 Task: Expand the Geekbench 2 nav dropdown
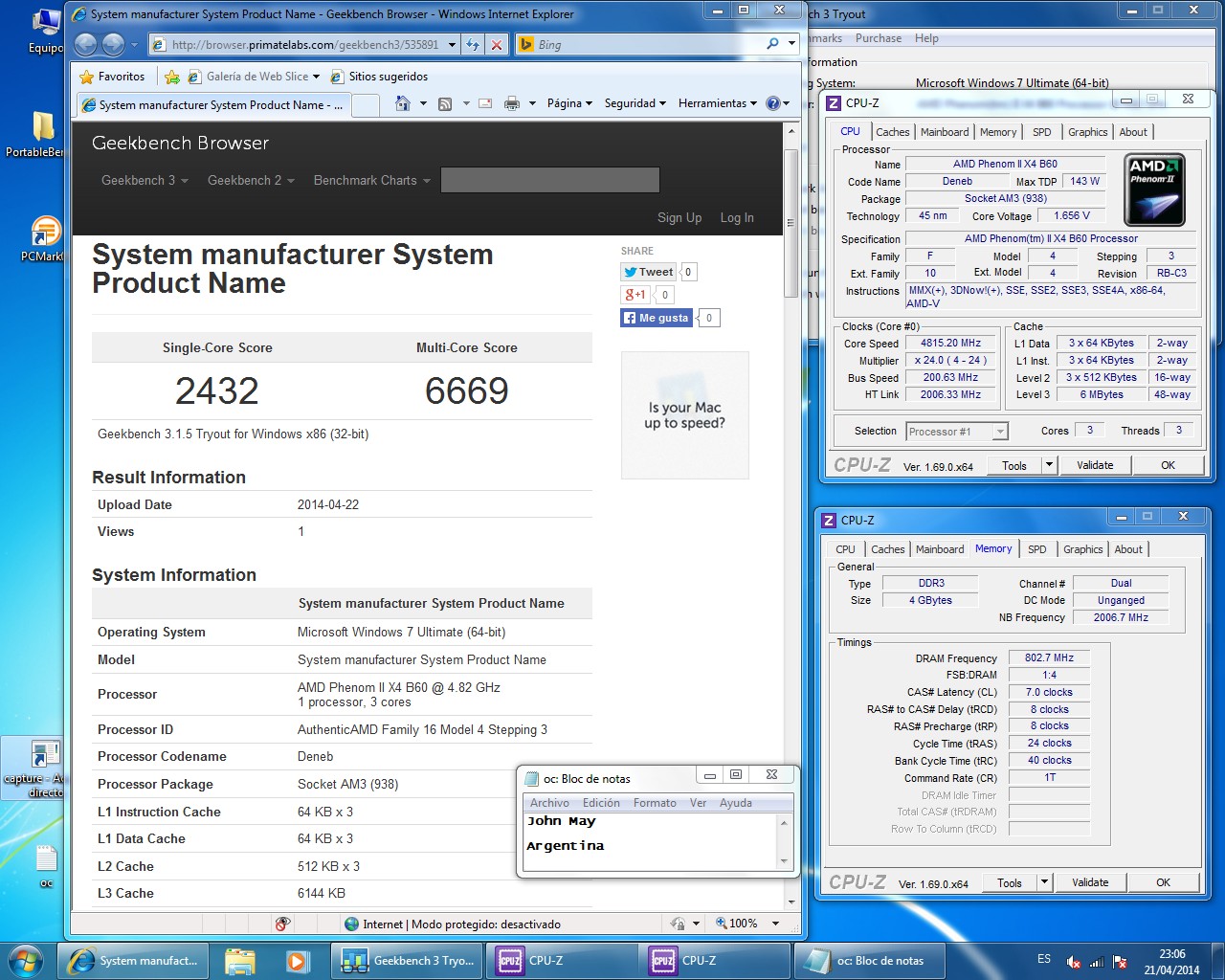click(x=251, y=180)
